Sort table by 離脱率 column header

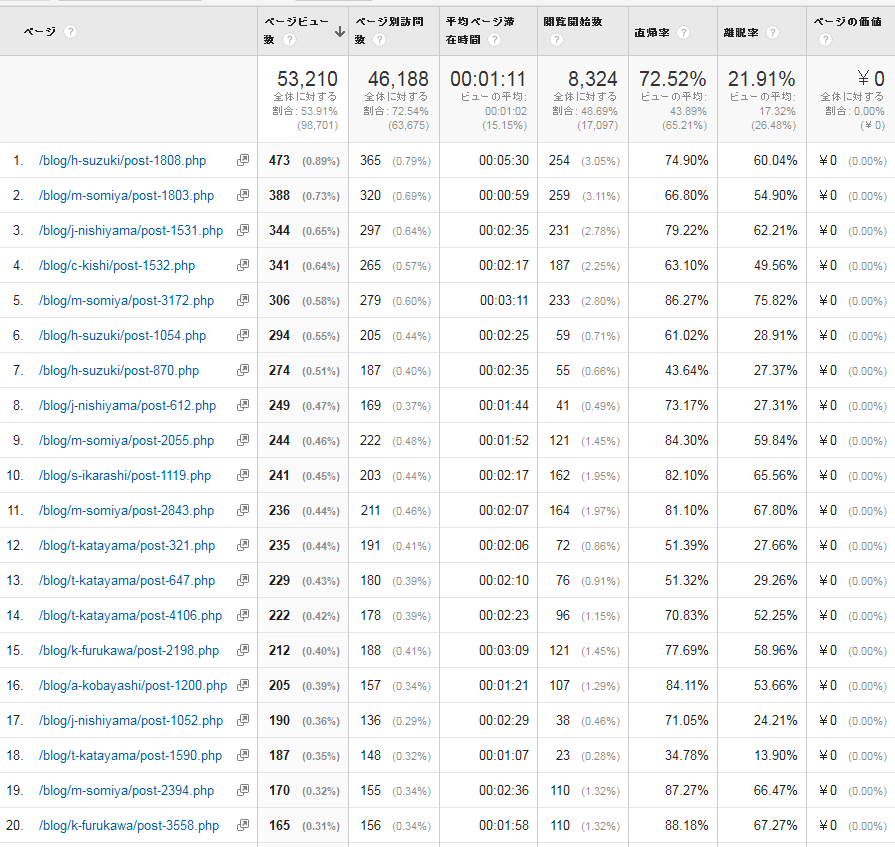tap(740, 33)
